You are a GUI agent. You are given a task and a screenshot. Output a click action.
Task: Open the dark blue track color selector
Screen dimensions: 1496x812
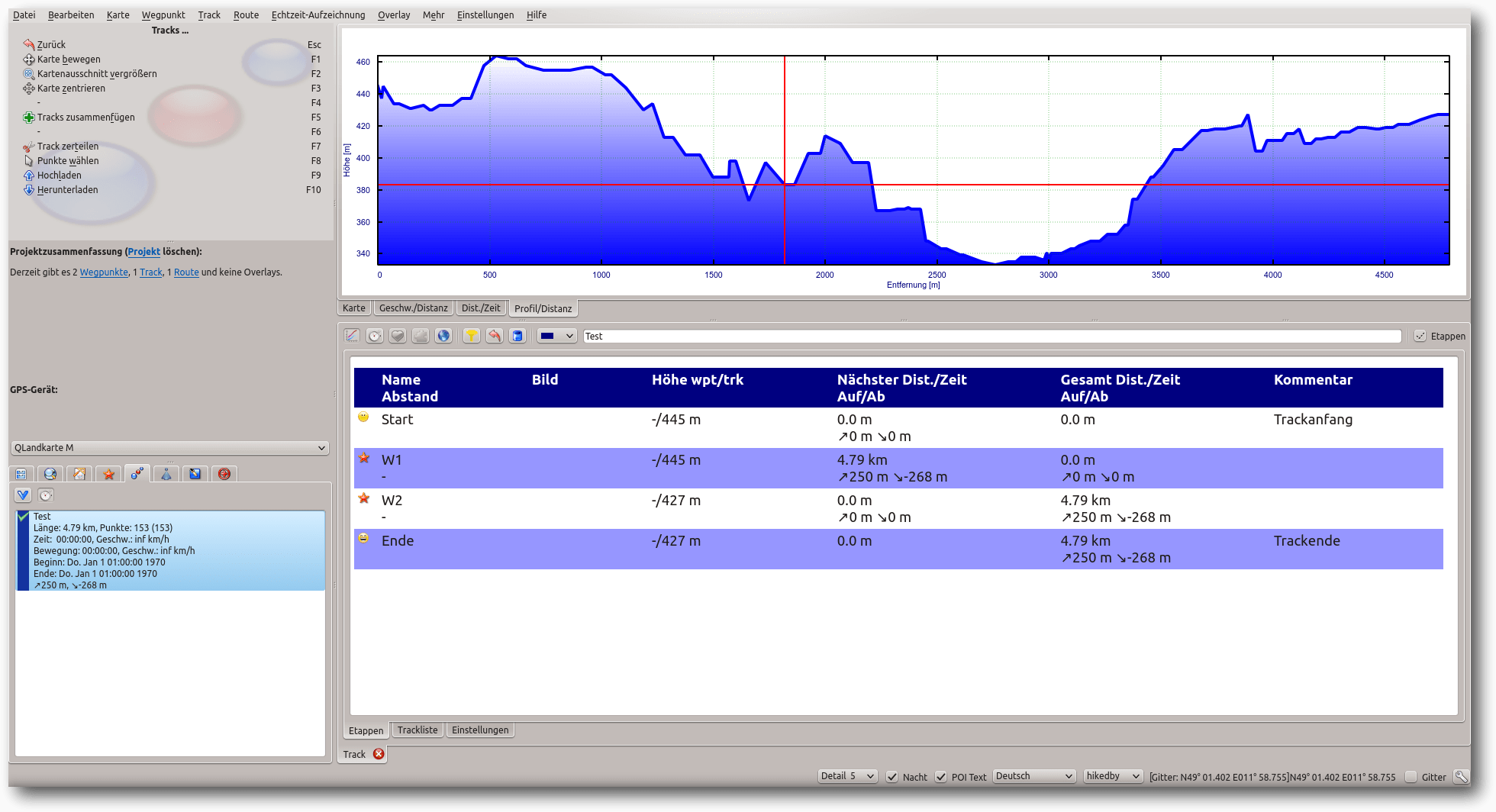tap(556, 336)
